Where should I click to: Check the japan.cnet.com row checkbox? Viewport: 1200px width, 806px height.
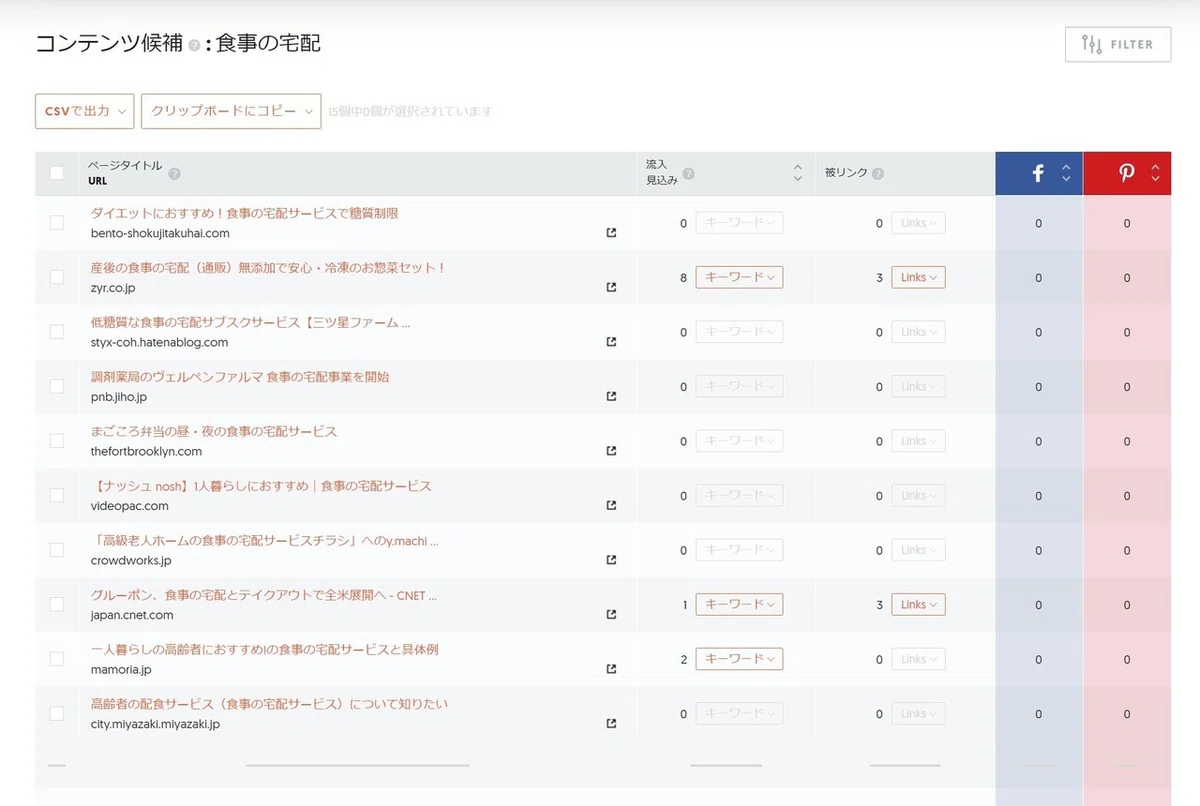(57, 604)
